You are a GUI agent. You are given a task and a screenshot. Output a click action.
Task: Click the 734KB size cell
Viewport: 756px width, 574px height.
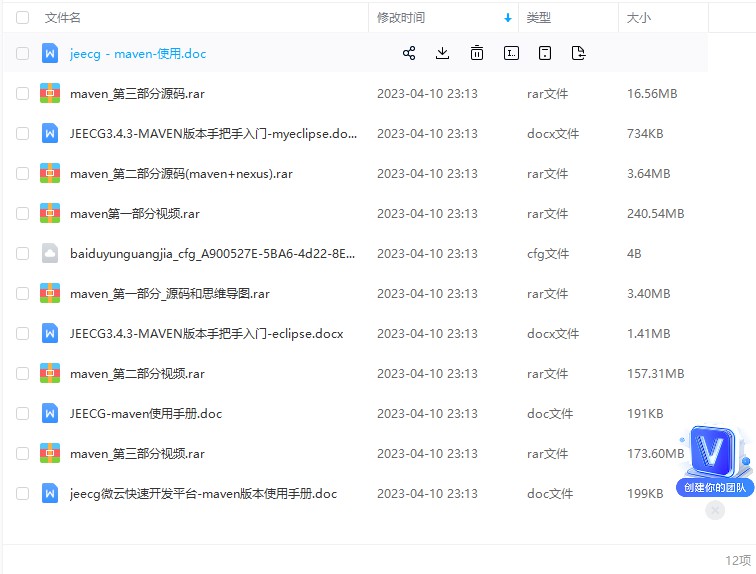coord(645,133)
